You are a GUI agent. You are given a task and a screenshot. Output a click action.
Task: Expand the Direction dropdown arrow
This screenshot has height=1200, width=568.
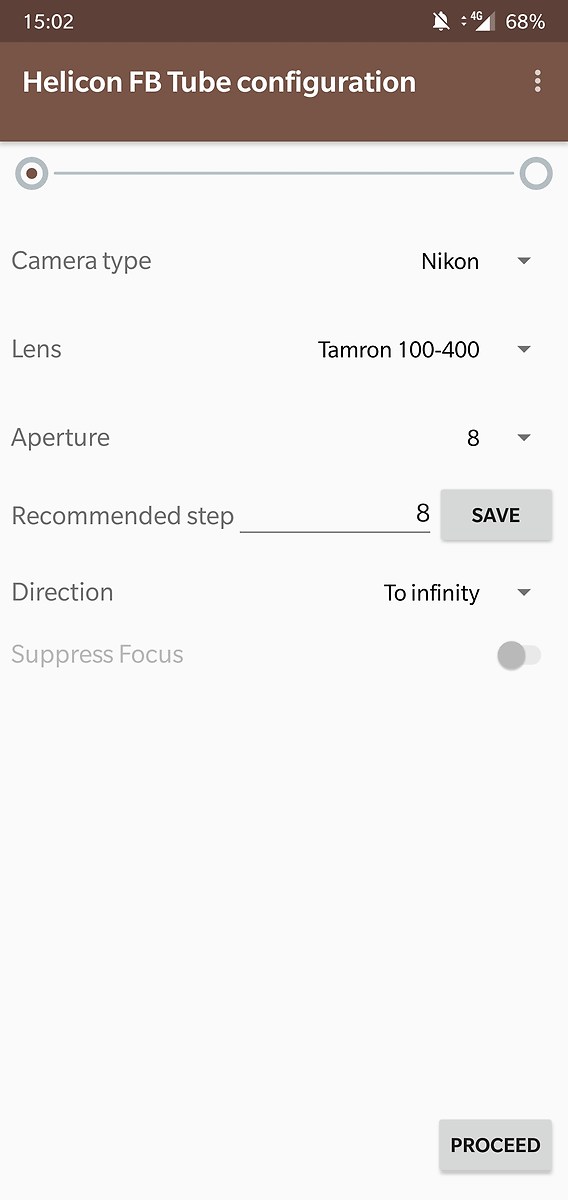click(524, 593)
